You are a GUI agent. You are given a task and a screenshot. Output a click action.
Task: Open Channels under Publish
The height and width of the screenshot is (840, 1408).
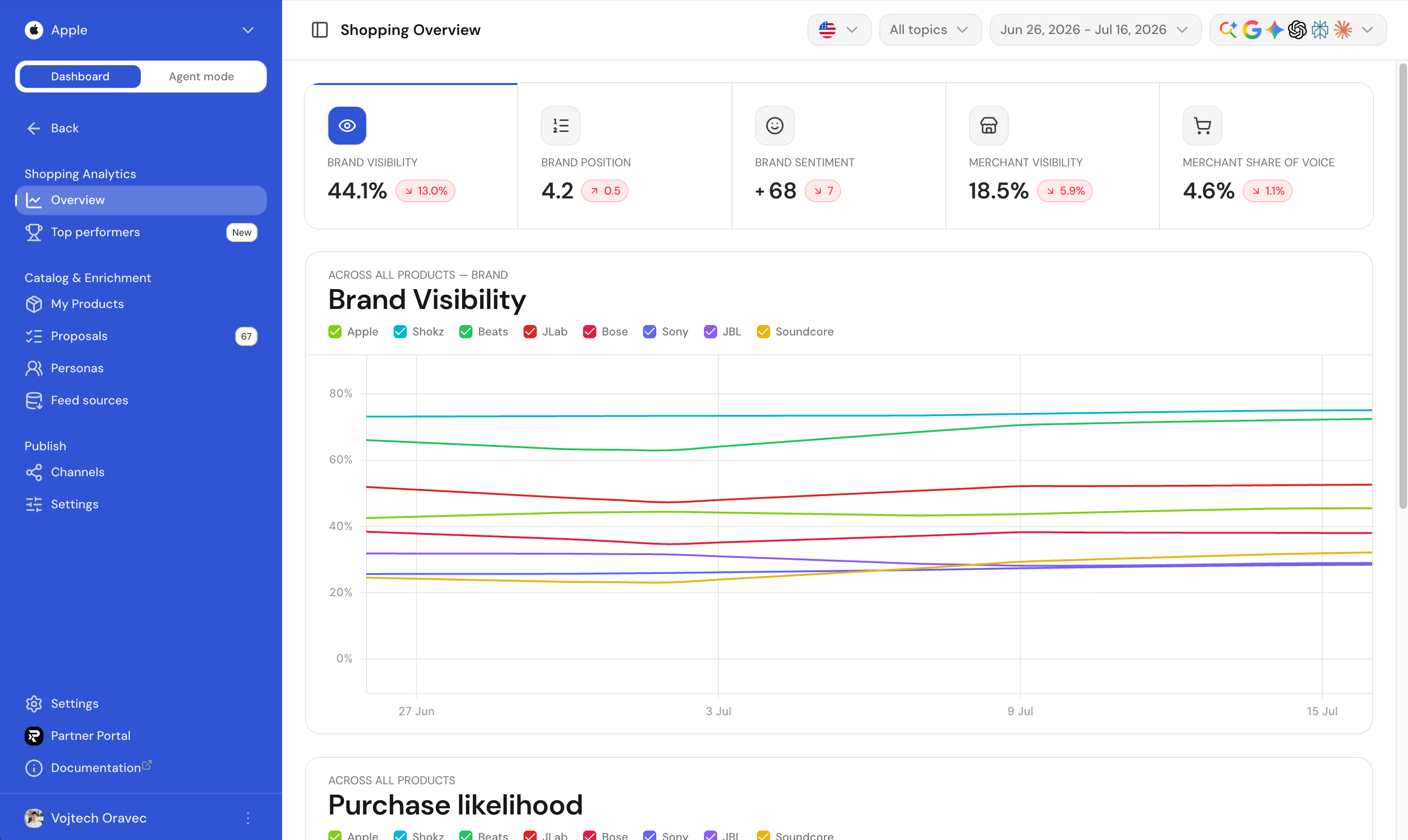pyautogui.click(x=141, y=472)
